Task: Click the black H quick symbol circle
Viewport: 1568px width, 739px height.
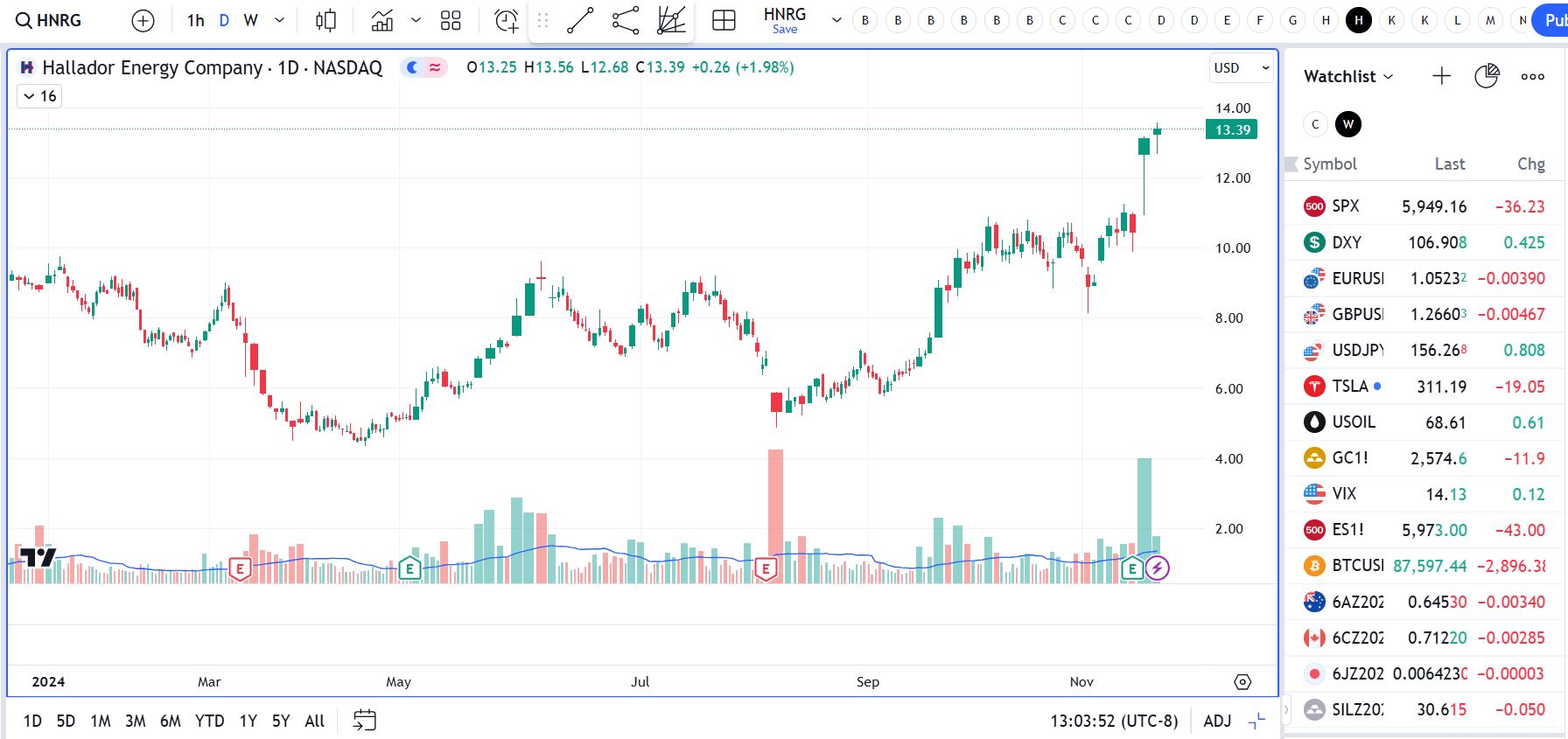Action: tap(1359, 20)
